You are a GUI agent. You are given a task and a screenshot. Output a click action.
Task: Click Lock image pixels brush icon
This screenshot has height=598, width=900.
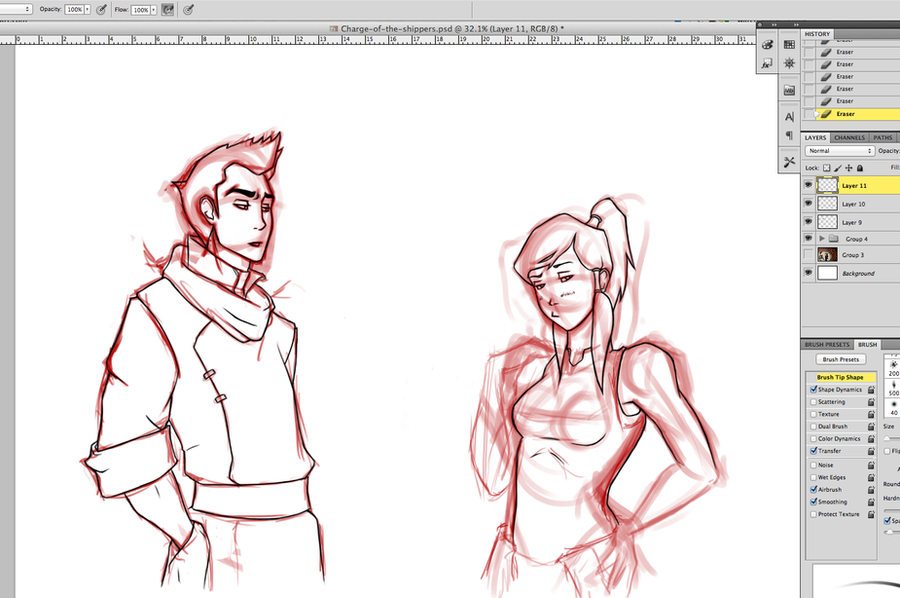(x=837, y=168)
